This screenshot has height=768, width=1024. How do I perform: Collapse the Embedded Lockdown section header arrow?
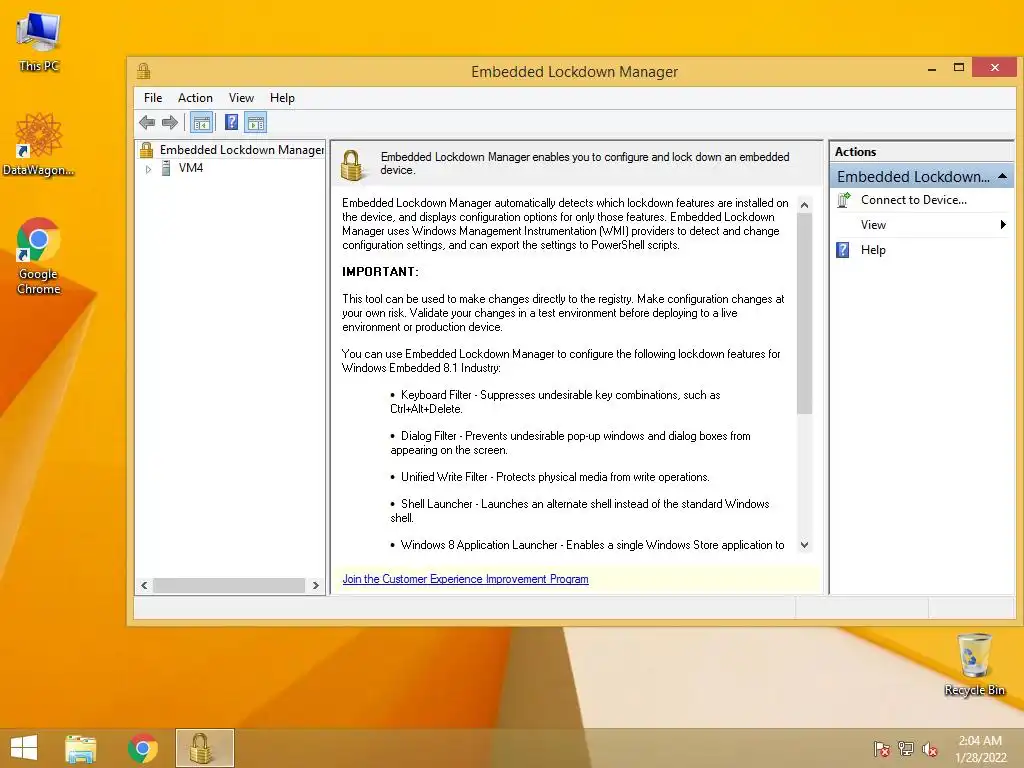[1002, 176]
